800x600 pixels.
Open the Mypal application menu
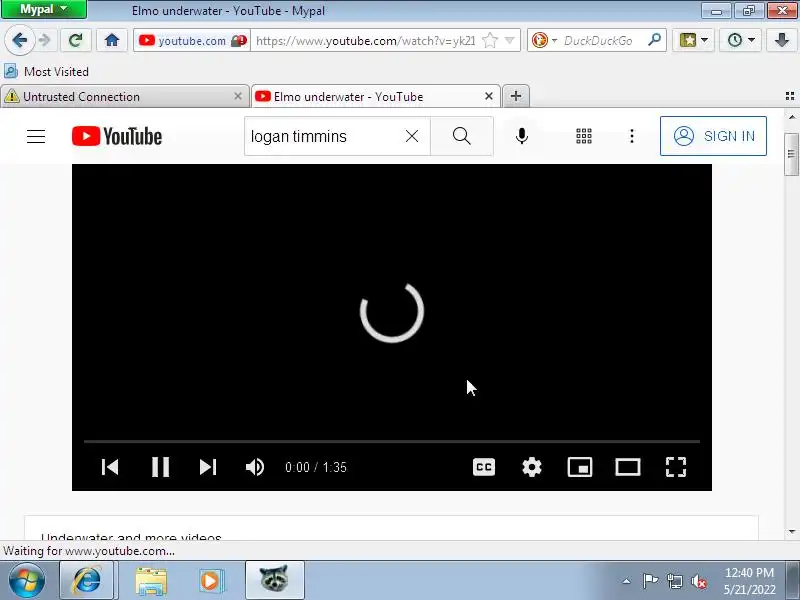[43, 9]
